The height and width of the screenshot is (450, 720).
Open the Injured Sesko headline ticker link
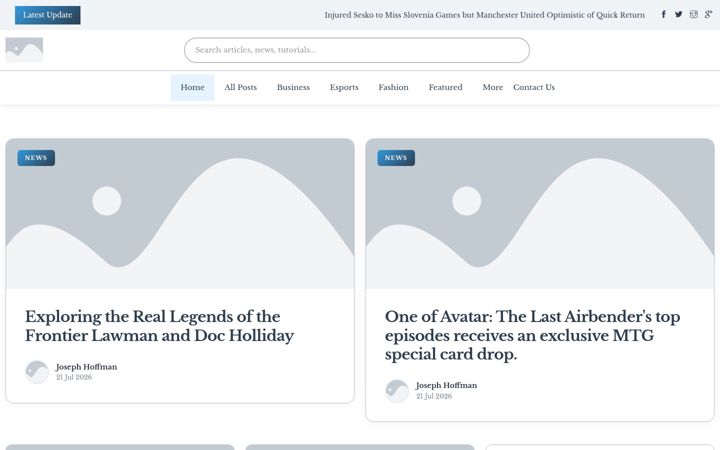click(484, 15)
